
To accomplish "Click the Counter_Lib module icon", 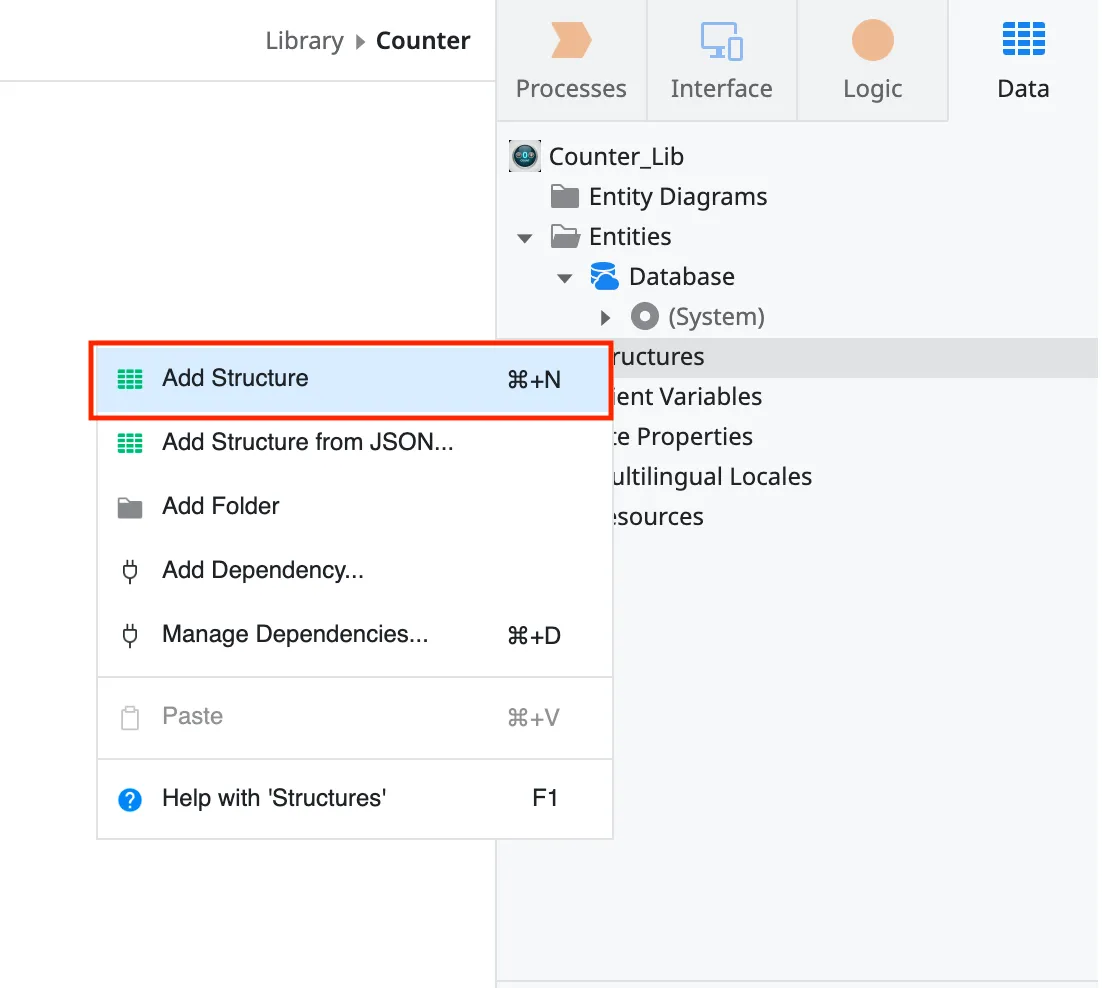I will [x=525, y=157].
